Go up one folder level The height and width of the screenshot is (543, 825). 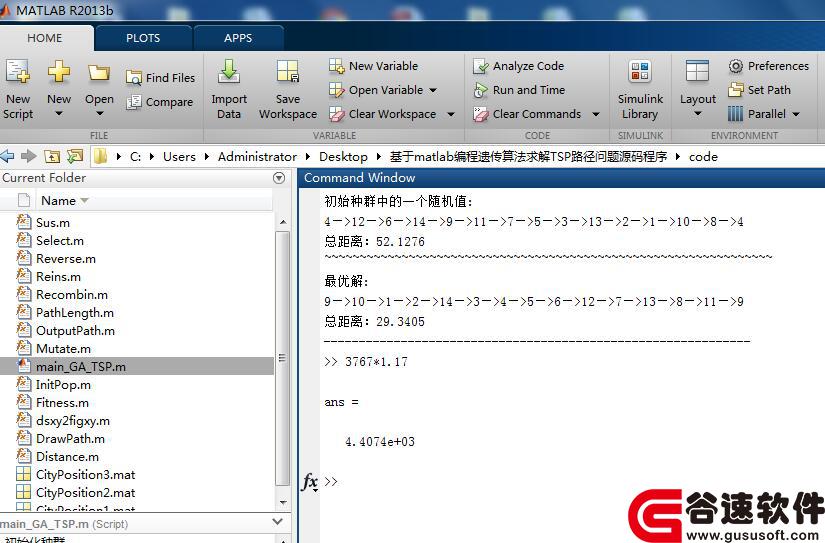52,156
